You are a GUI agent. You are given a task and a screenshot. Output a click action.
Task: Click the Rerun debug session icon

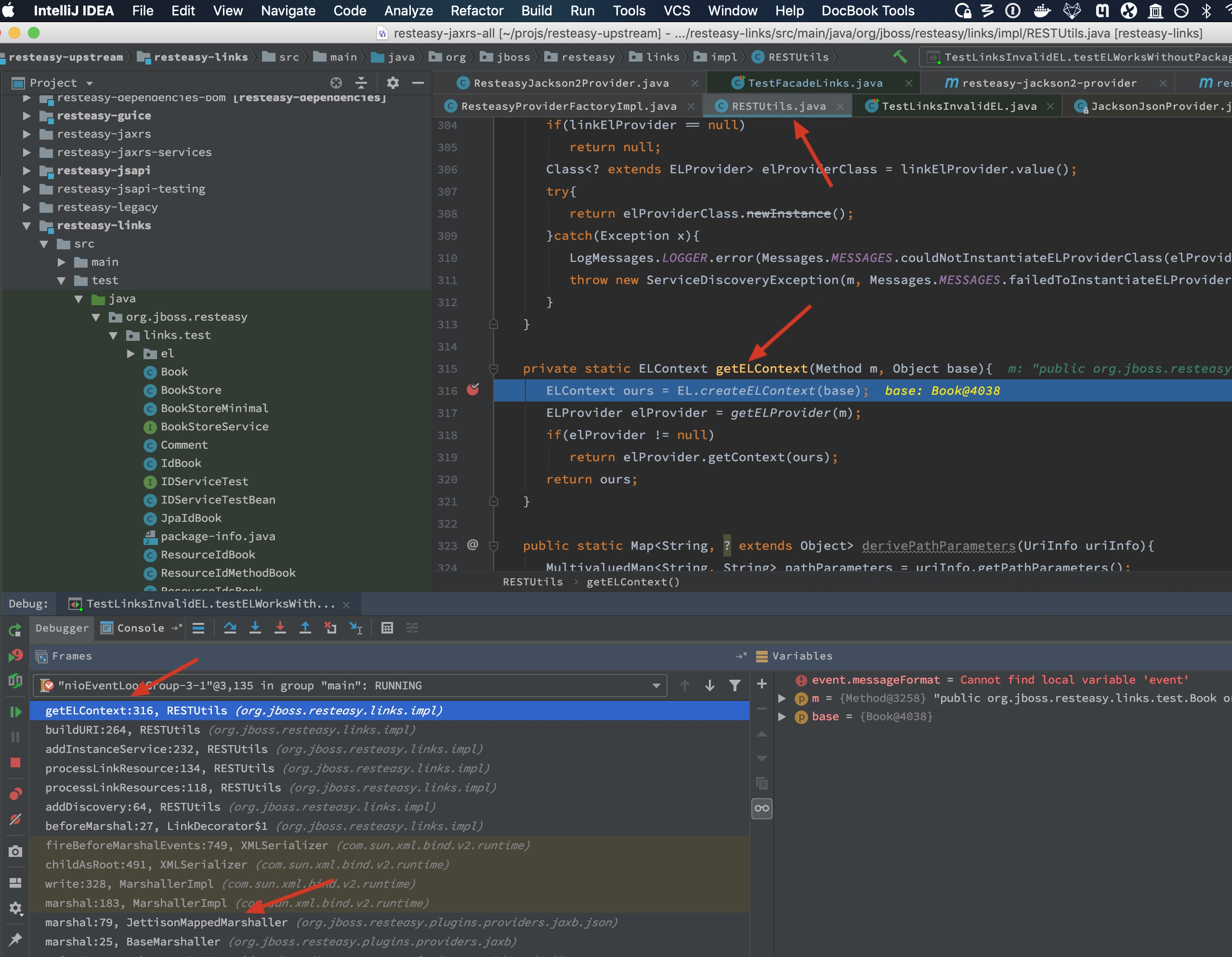pyautogui.click(x=15, y=630)
